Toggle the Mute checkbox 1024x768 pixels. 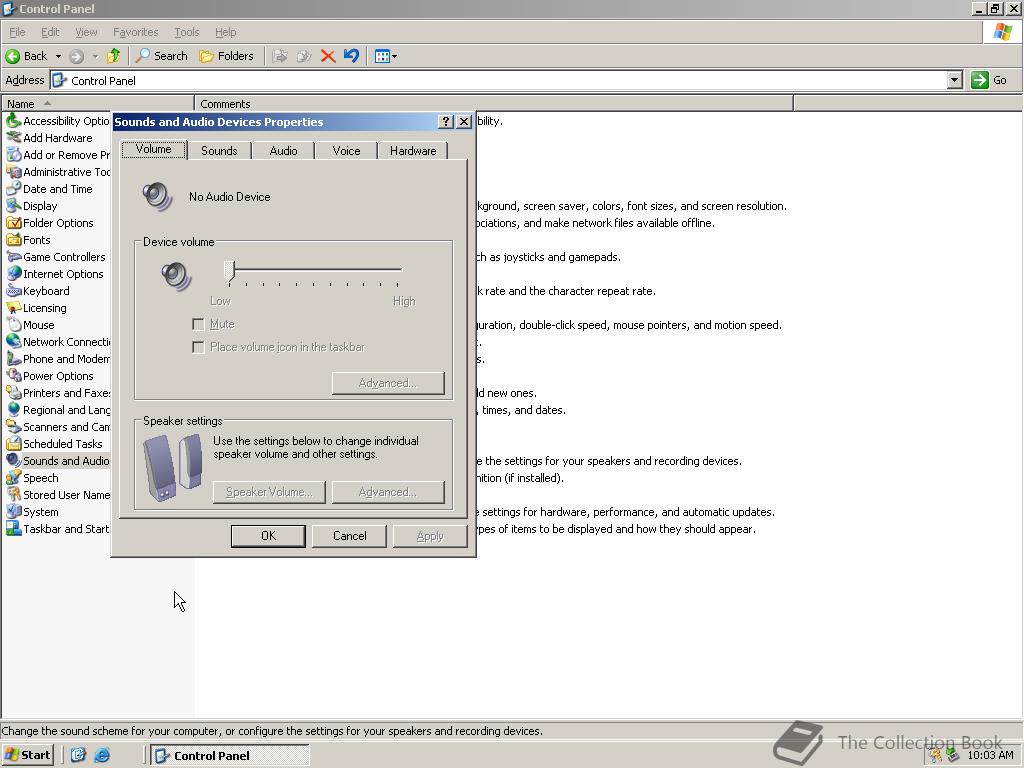tap(198, 324)
